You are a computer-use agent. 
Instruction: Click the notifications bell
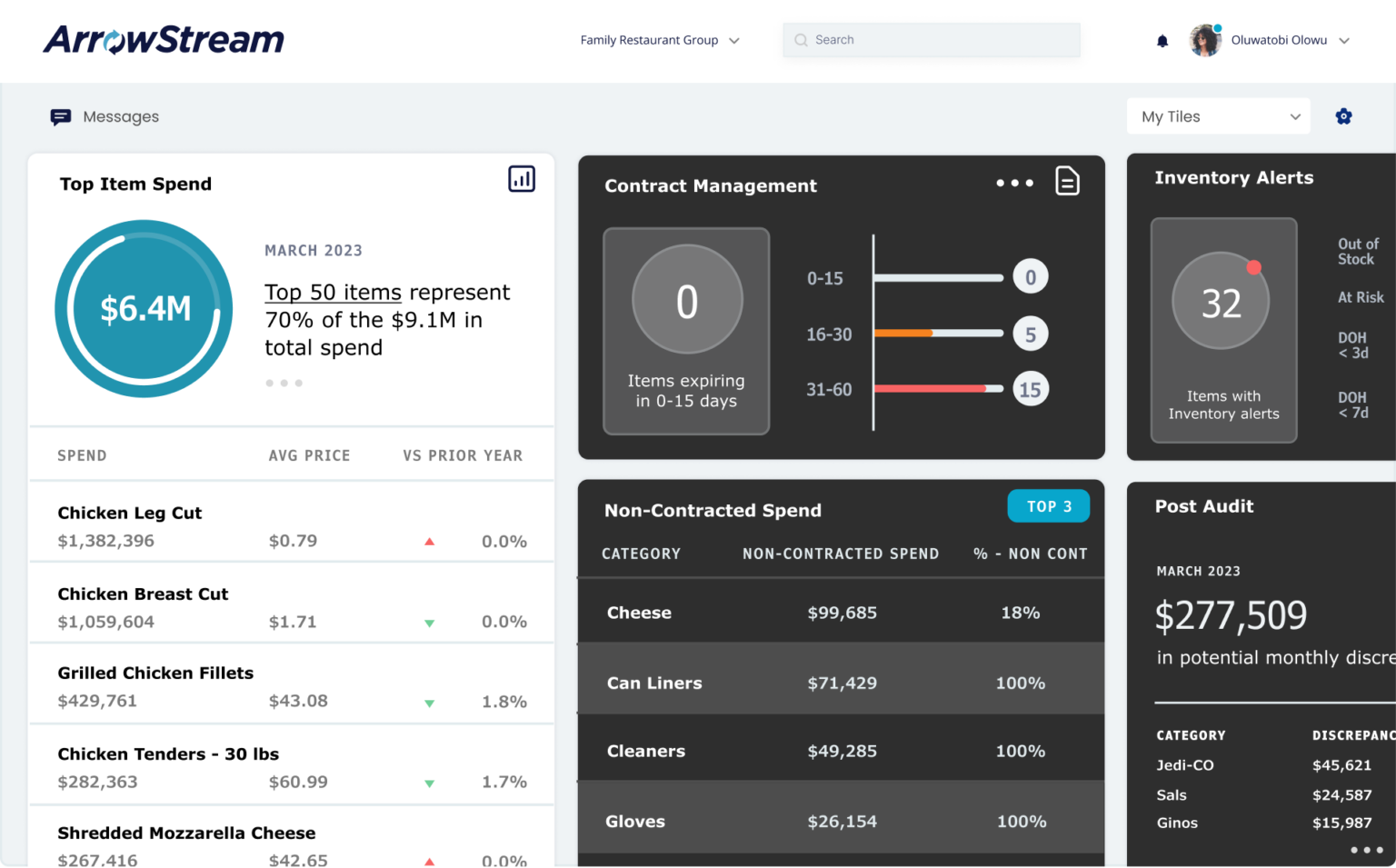pyautogui.click(x=1162, y=40)
